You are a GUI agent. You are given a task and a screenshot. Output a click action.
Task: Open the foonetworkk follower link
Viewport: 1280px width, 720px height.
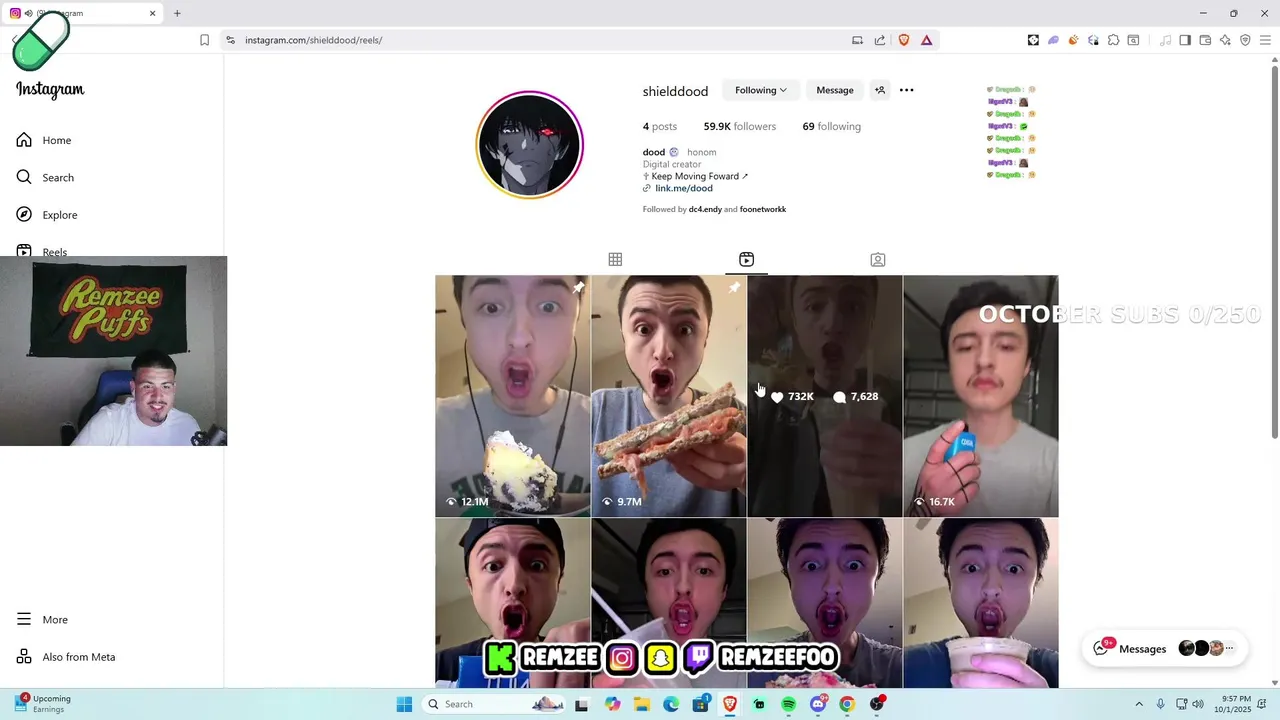763,209
